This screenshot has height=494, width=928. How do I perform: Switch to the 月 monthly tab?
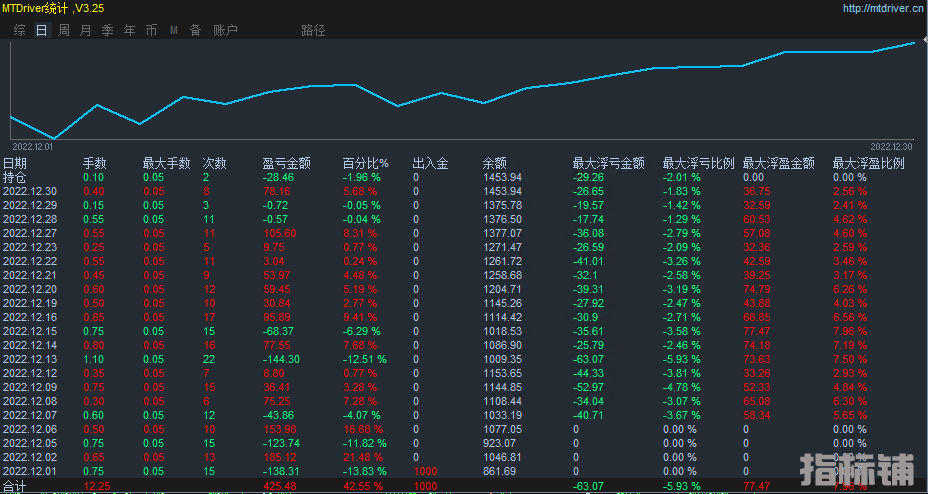[x=86, y=30]
